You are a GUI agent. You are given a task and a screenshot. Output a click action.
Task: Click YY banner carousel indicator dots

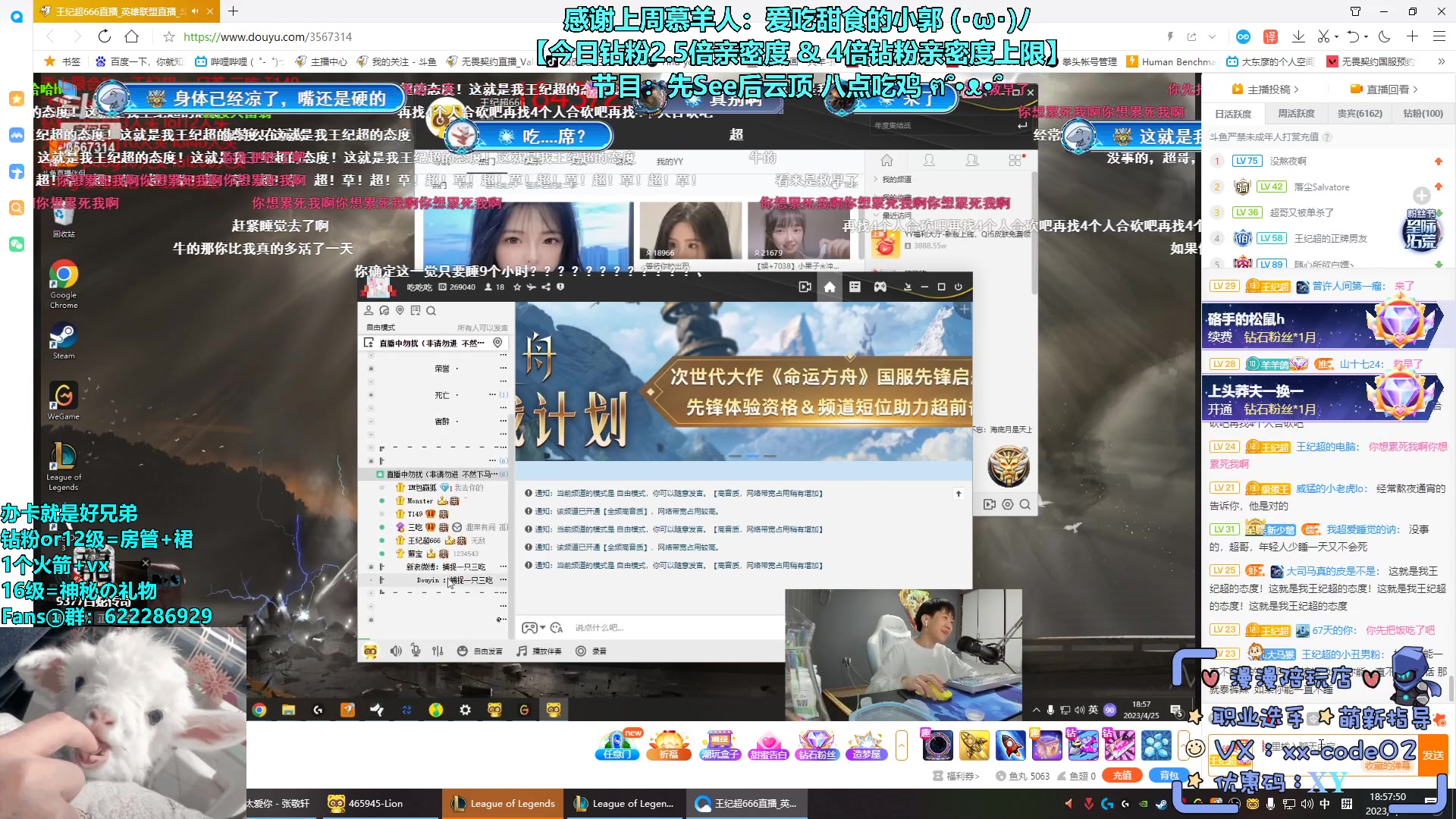tap(752, 457)
